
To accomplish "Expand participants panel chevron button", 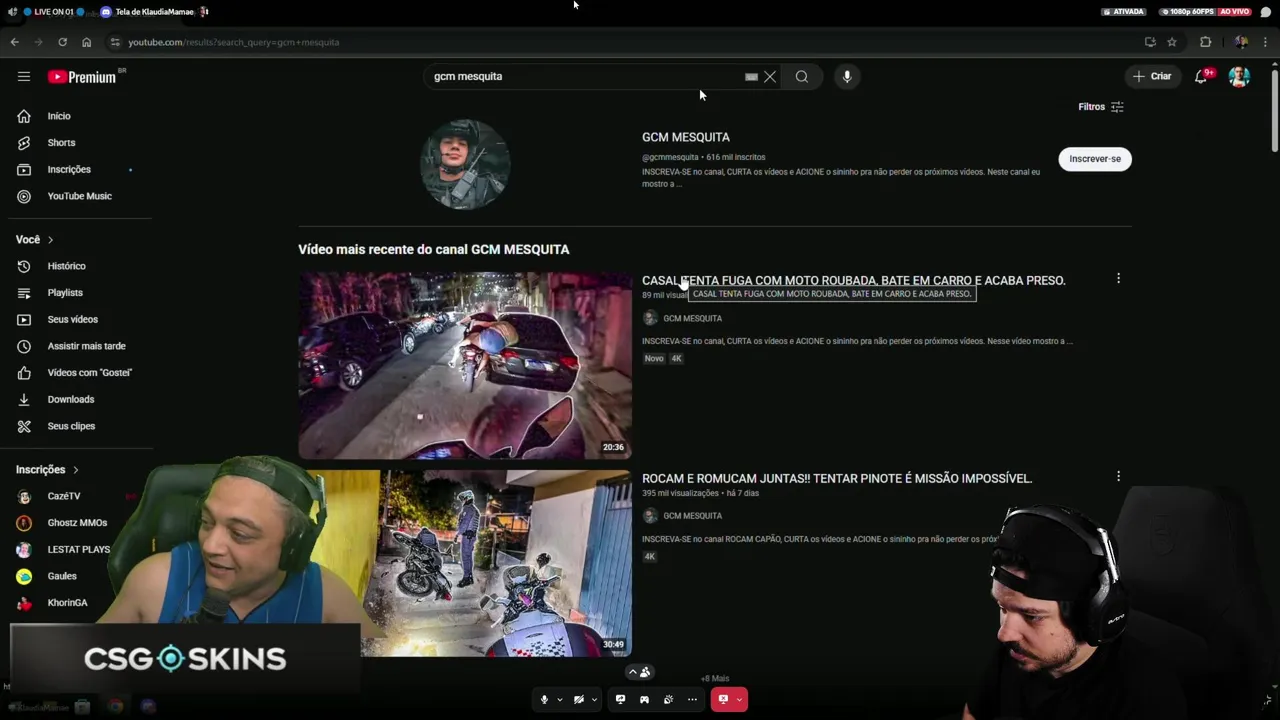I will pos(639,672).
